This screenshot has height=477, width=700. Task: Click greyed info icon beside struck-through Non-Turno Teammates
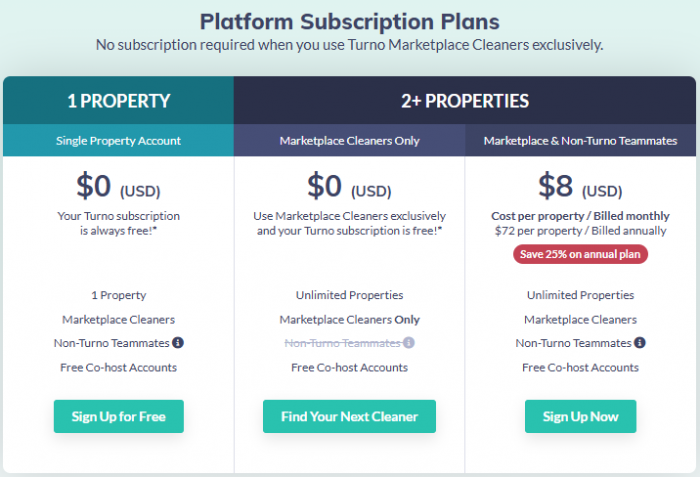408,343
